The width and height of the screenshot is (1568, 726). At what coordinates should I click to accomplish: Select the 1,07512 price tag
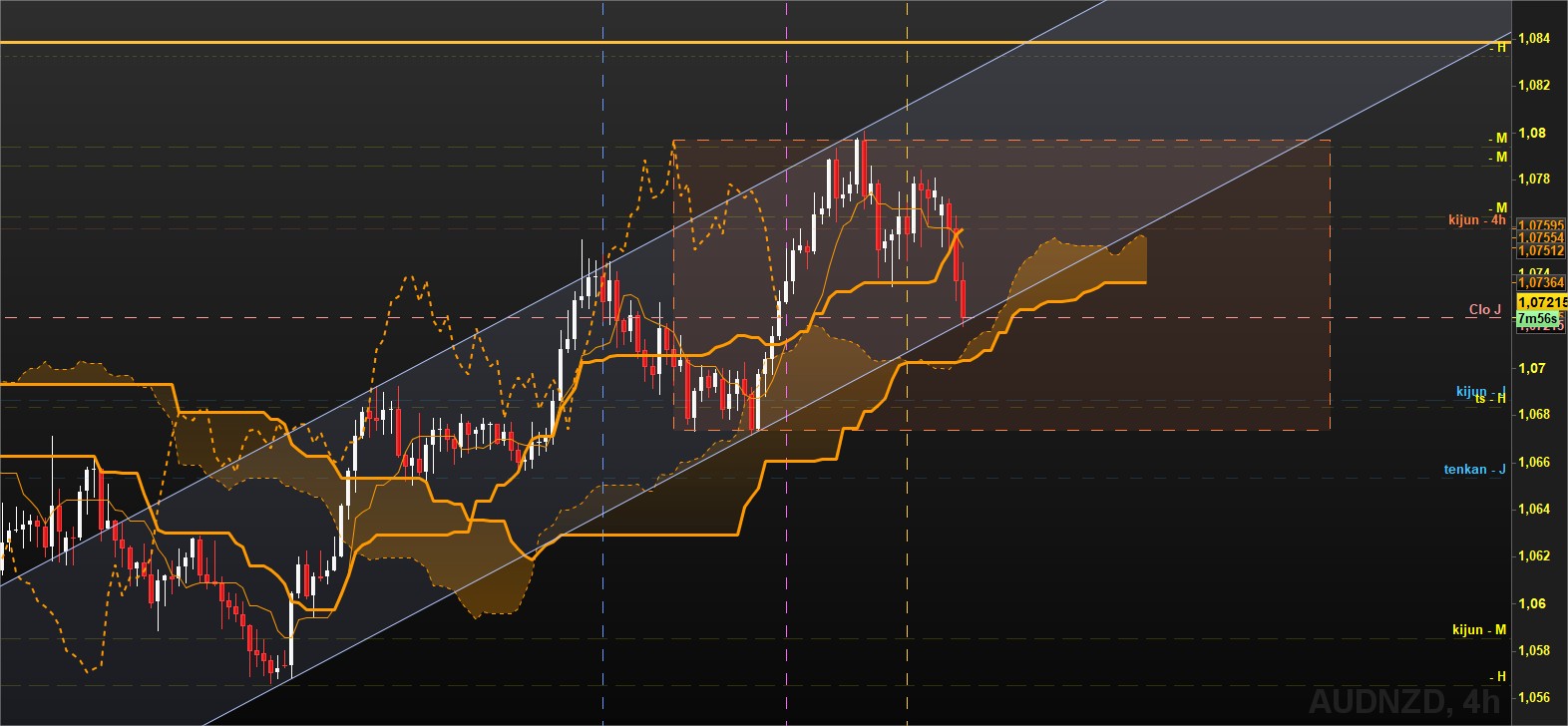click(x=1540, y=250)
